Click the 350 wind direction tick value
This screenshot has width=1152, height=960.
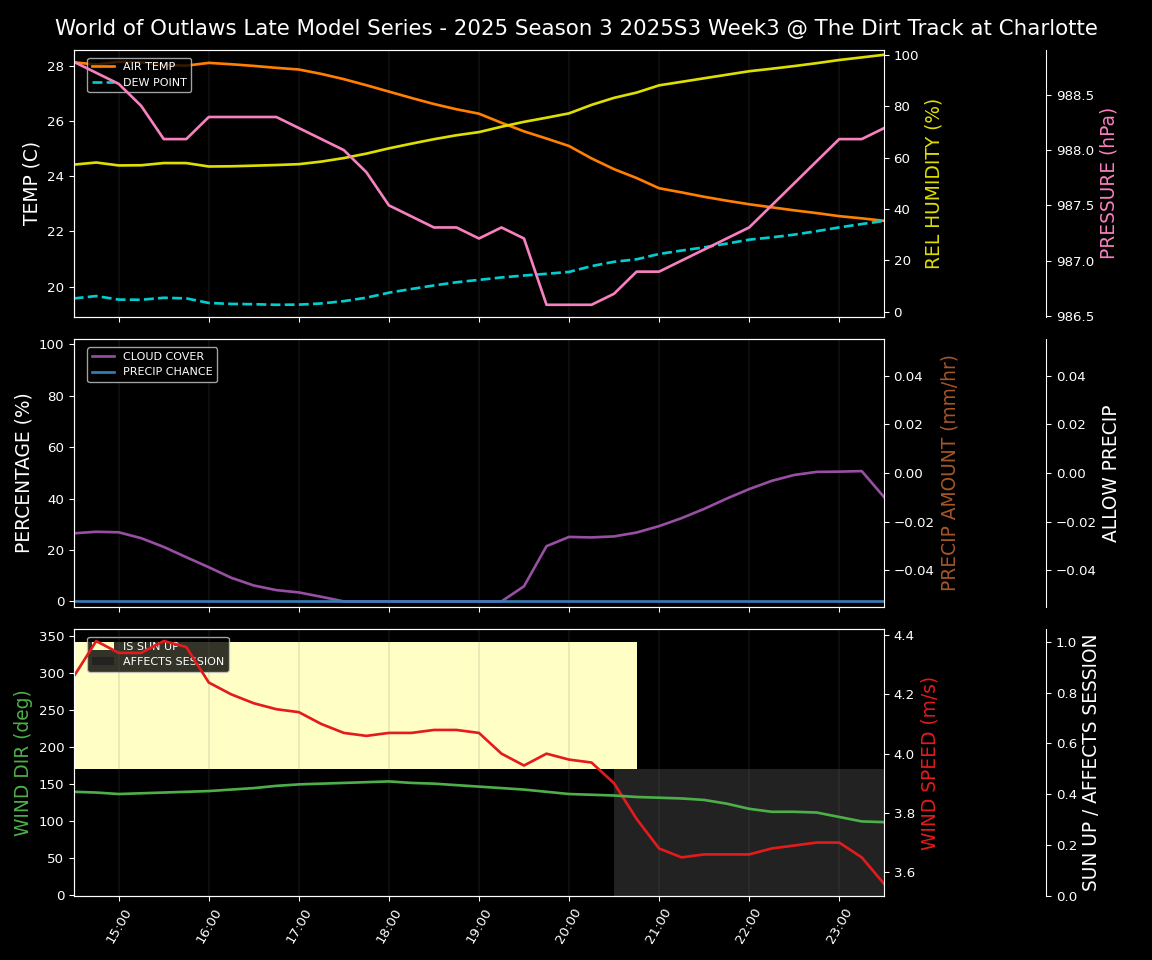(x=54, y=637)
